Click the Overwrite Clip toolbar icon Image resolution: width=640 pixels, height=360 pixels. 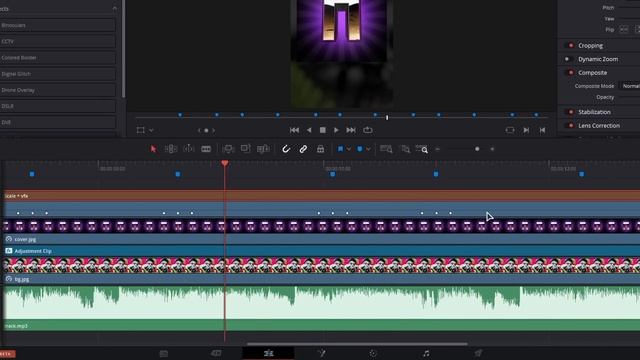(245, 149)
